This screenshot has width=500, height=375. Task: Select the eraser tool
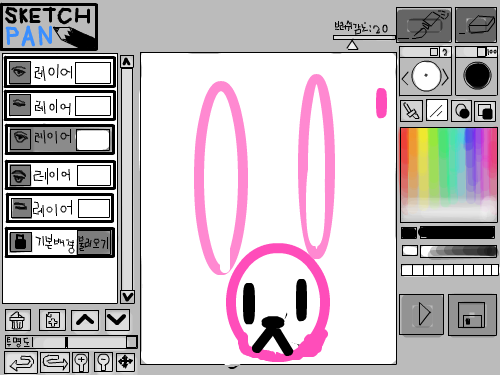coord(476,25)
